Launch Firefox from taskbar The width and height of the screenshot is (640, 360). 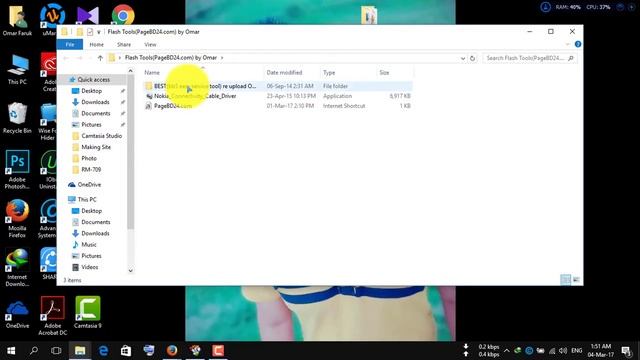tap(172, 351)
